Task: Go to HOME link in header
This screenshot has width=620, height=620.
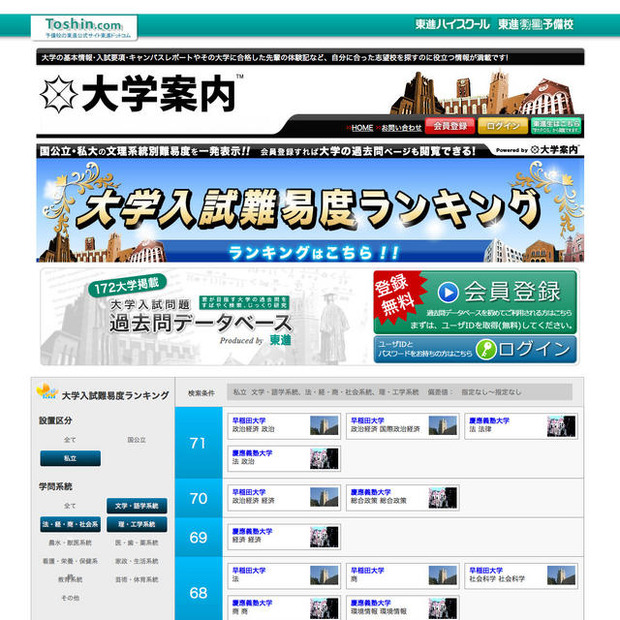Action: (x=362, y=128)
